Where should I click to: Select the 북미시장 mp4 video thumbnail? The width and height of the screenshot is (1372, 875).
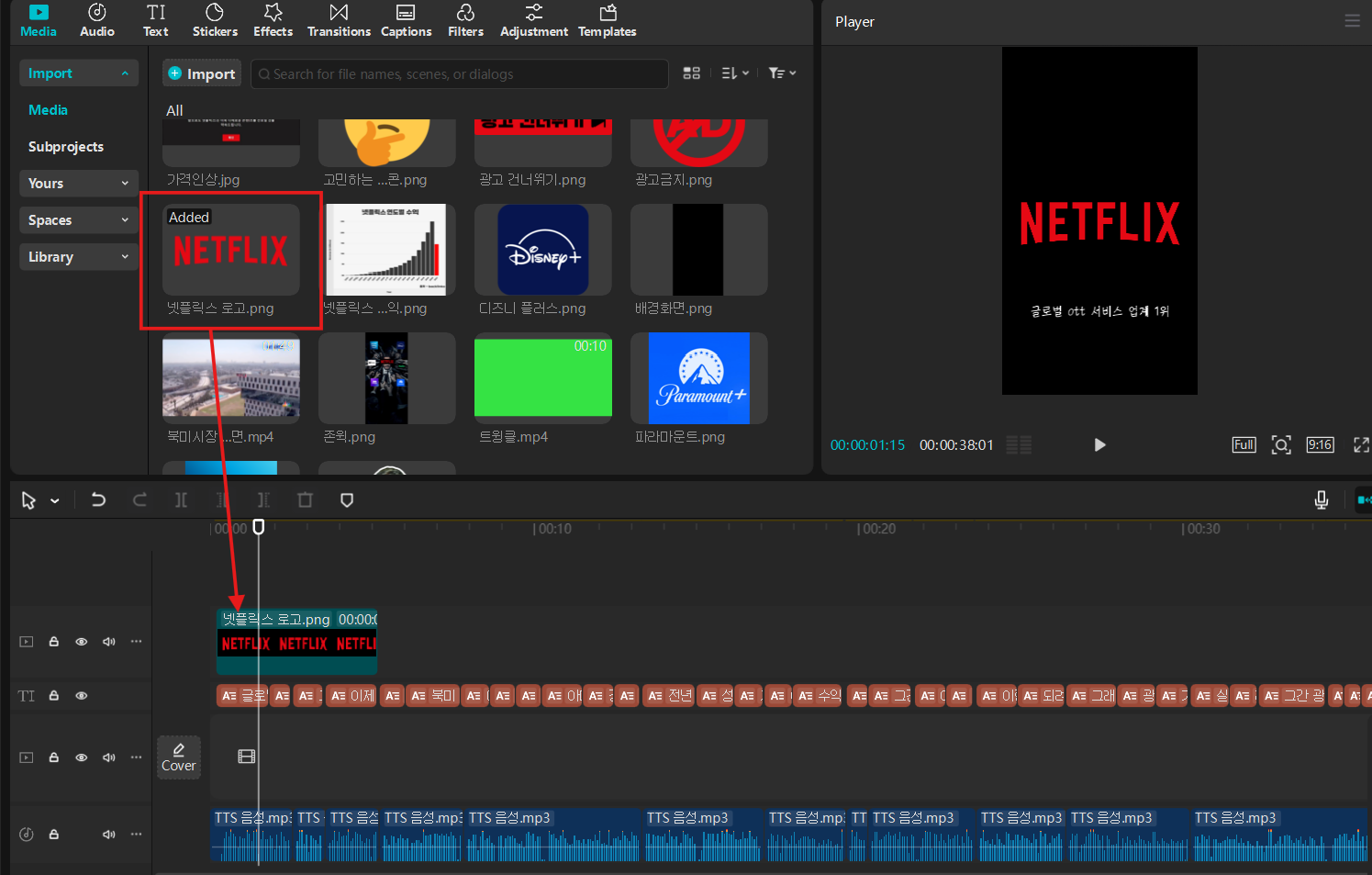231,378
